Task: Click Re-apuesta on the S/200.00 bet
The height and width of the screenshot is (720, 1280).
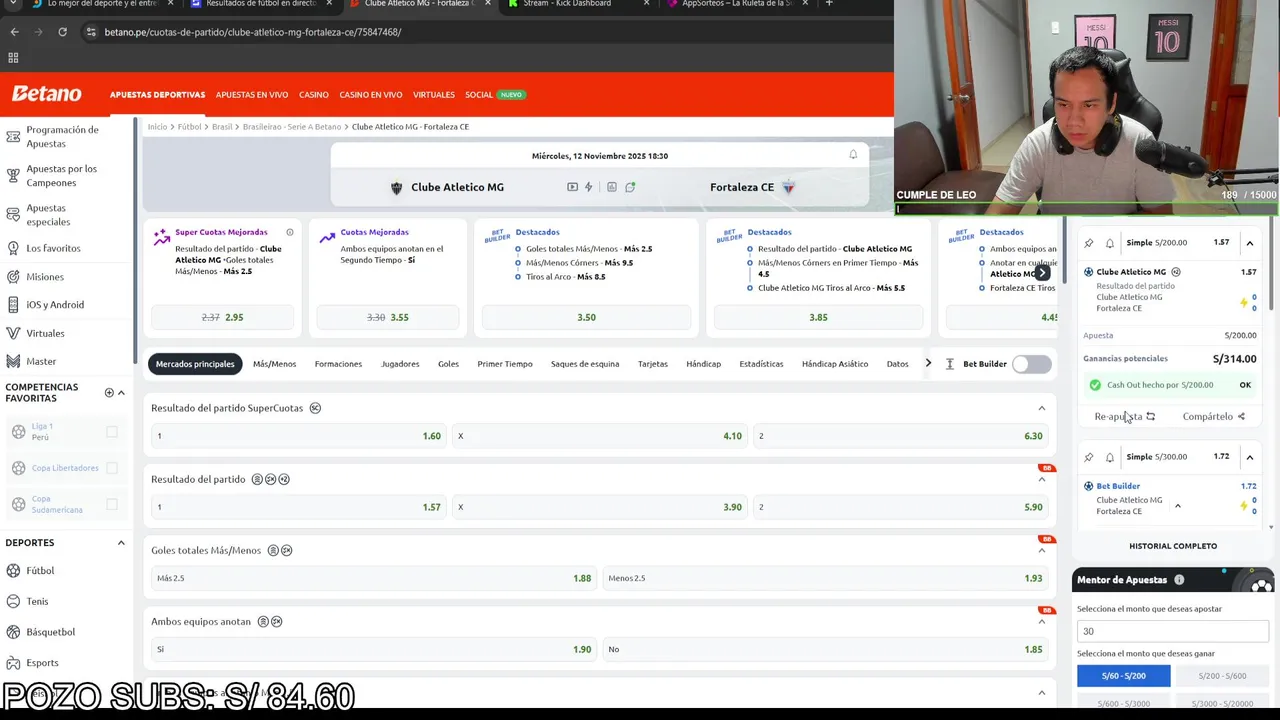Action: coord(1124,417)
